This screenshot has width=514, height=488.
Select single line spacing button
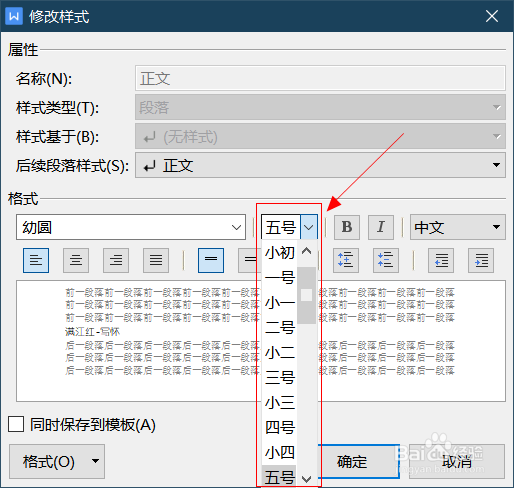211,260
